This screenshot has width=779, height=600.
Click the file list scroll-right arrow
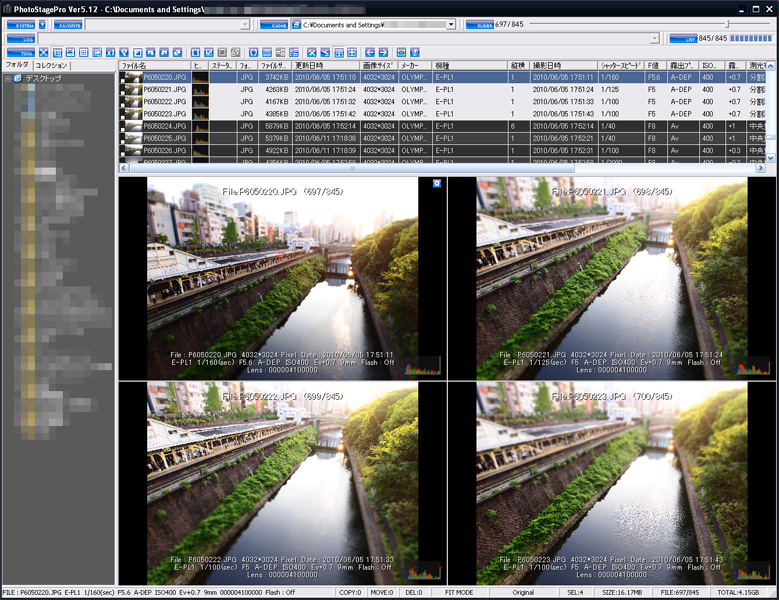(760, 168)
